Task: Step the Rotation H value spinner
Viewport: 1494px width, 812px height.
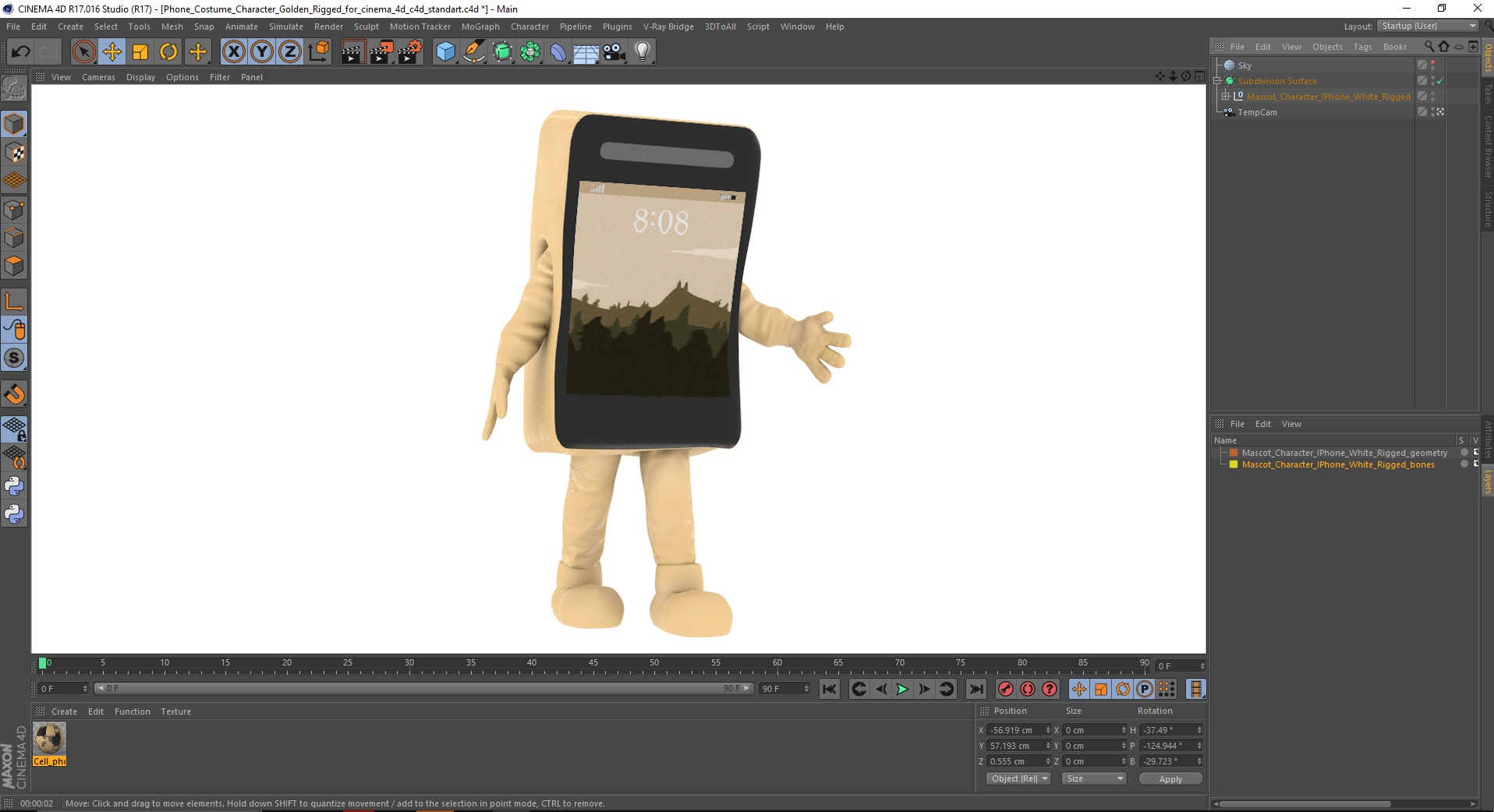Action: pyautogui.click(x=1199, y=730)
